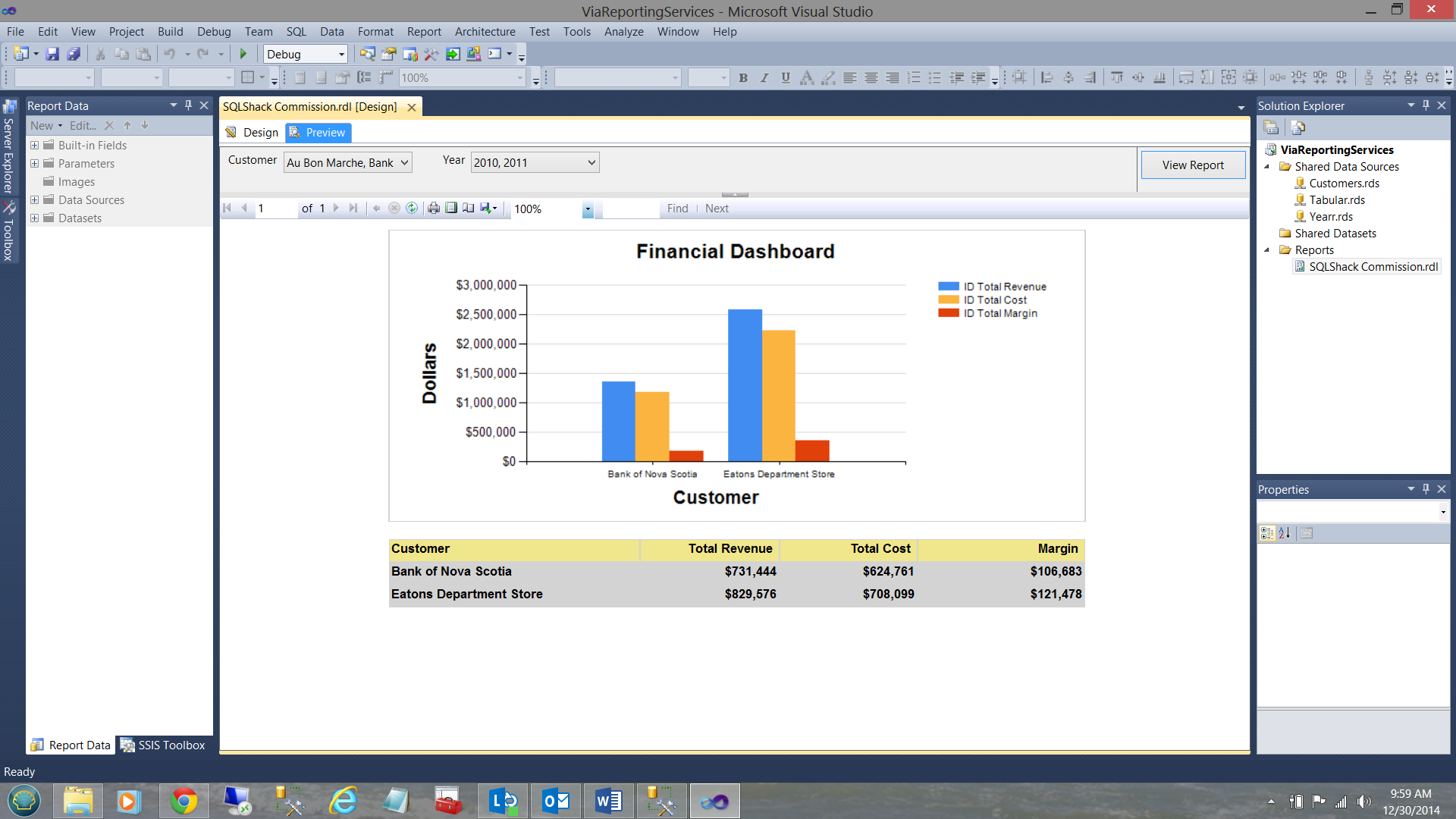Click the View Report button

coord(1192,165)
